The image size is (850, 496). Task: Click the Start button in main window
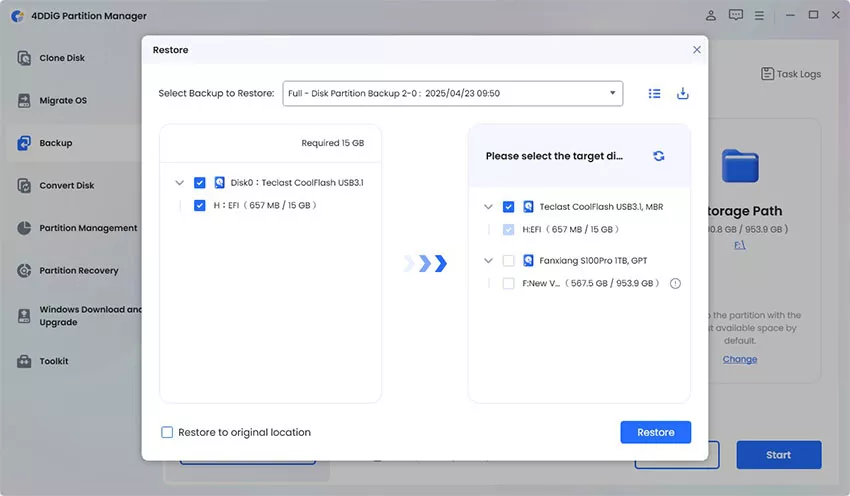point(778,455)
